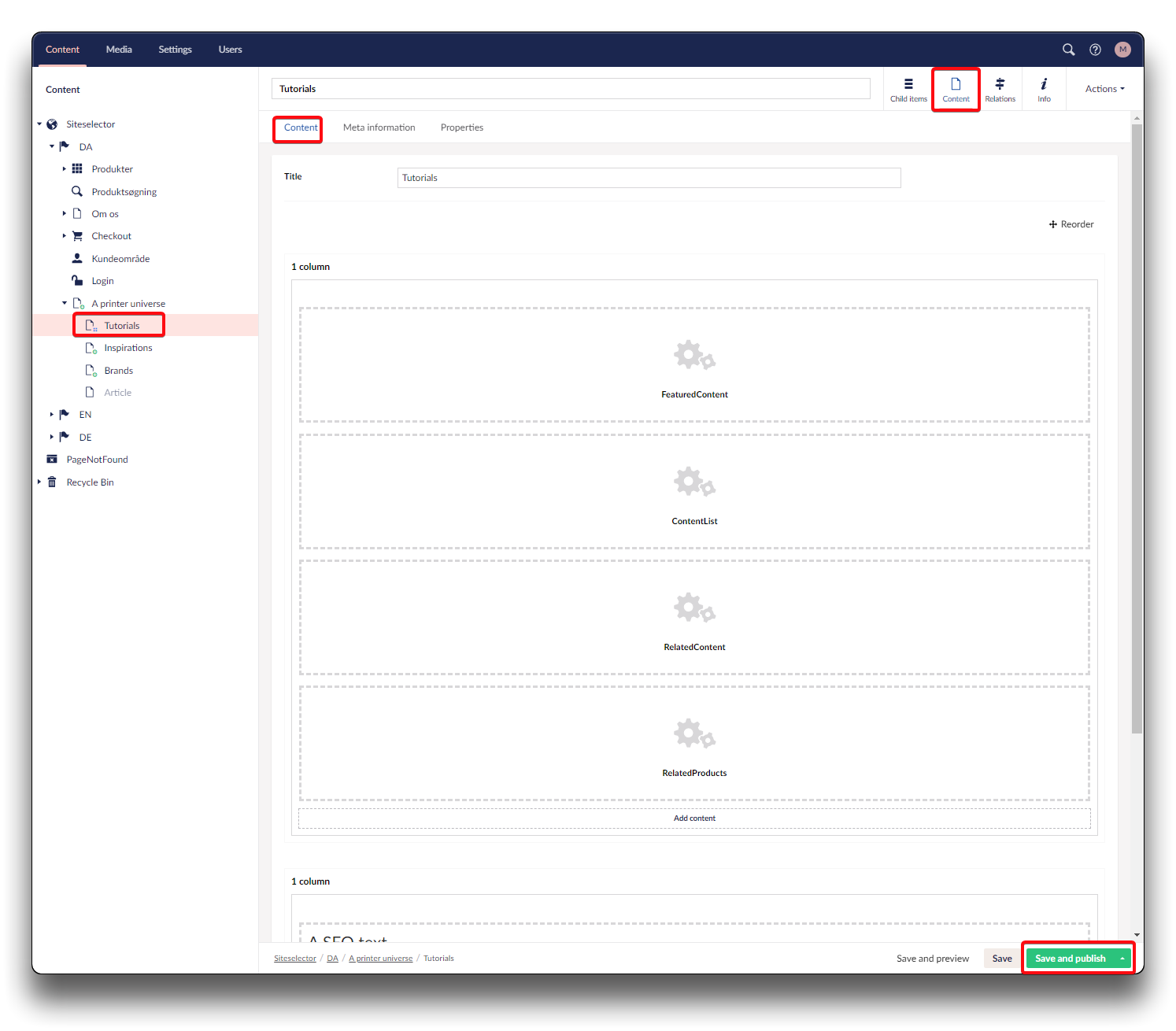Open the search magnifier in top bar
1176x1031 pixels.
tap(1068, 50)
